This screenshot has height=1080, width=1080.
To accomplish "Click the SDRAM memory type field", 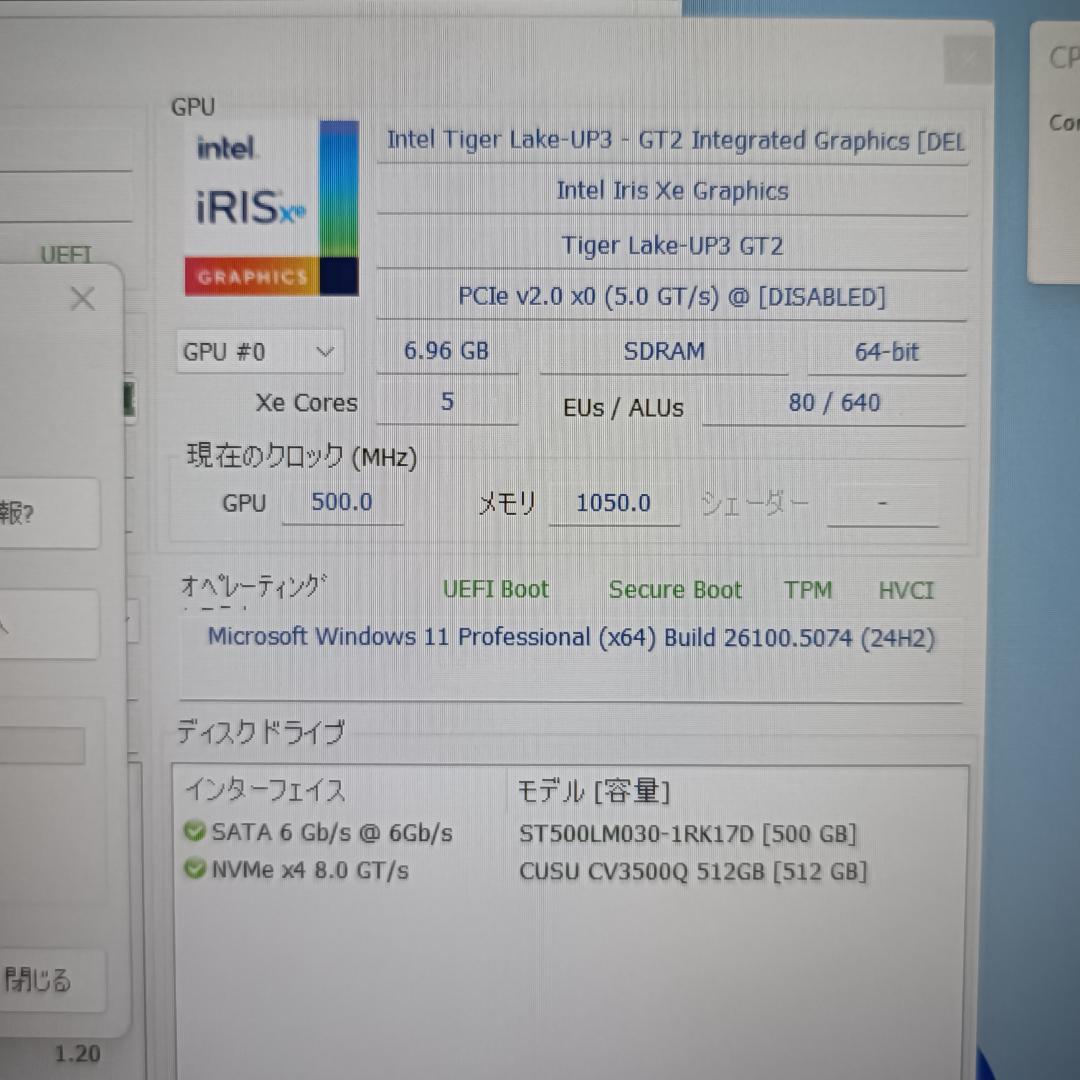I will tap(664, 351).
